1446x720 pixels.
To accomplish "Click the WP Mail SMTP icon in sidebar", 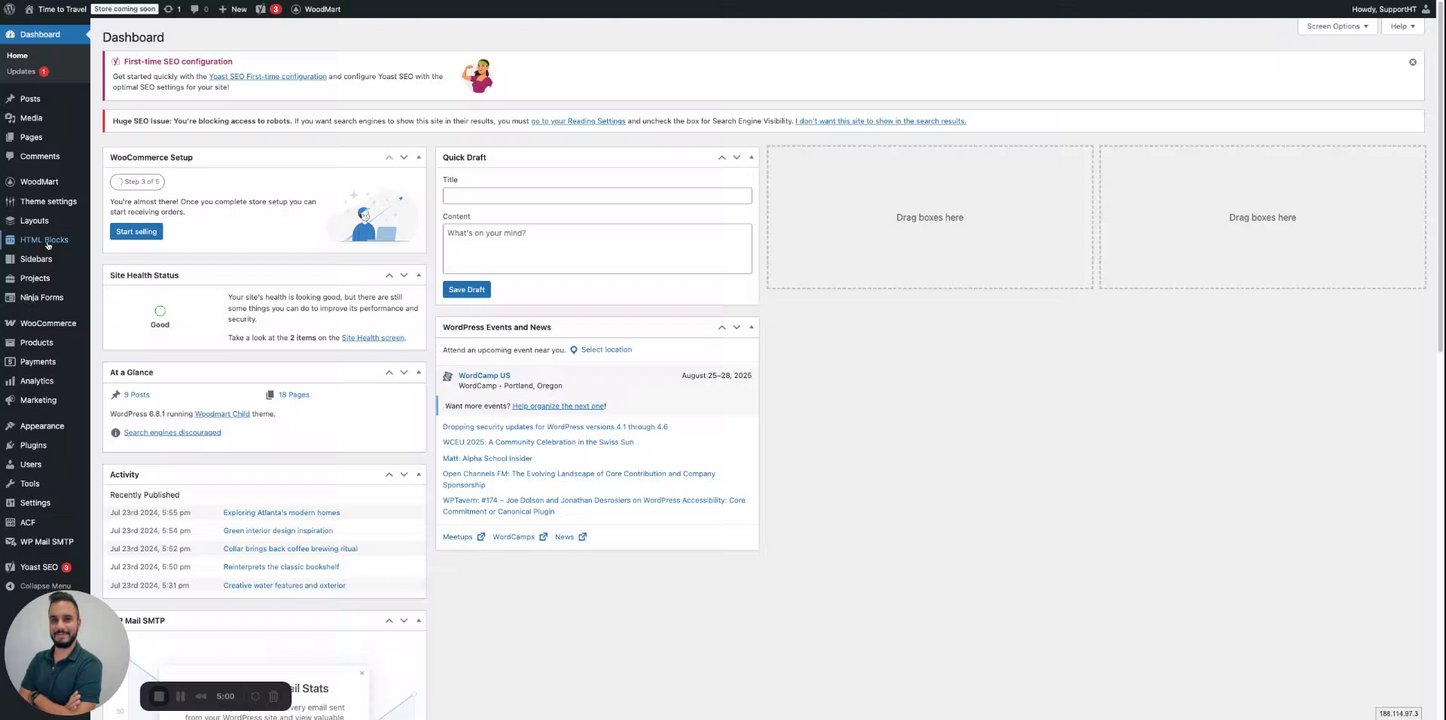I will tap(10, 541).
